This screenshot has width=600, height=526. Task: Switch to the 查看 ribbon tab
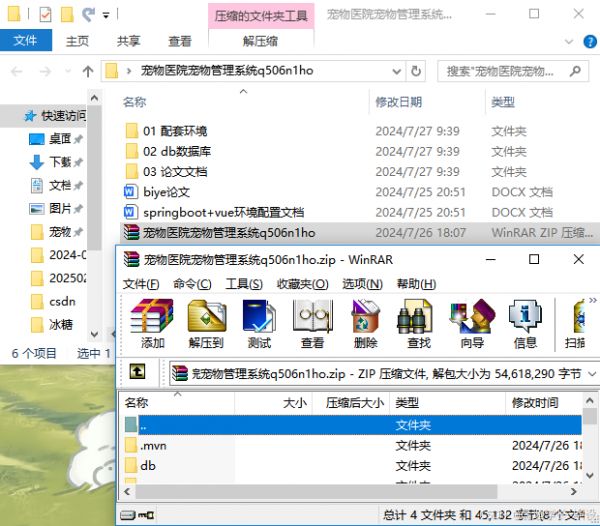(180, 41)
